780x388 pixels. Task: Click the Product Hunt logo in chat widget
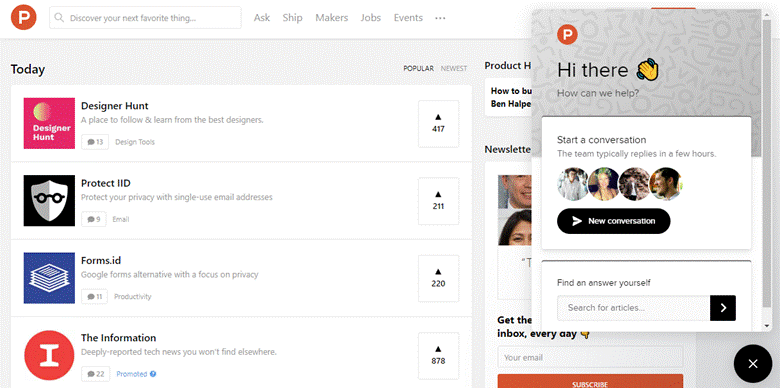click(567, 35)
